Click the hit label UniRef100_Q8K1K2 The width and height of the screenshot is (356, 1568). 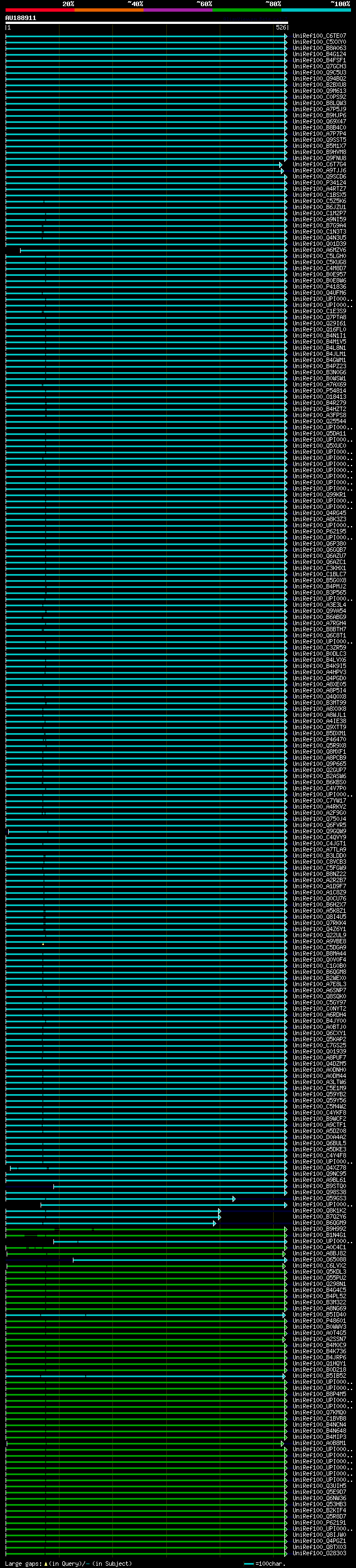click(319, 1211)
